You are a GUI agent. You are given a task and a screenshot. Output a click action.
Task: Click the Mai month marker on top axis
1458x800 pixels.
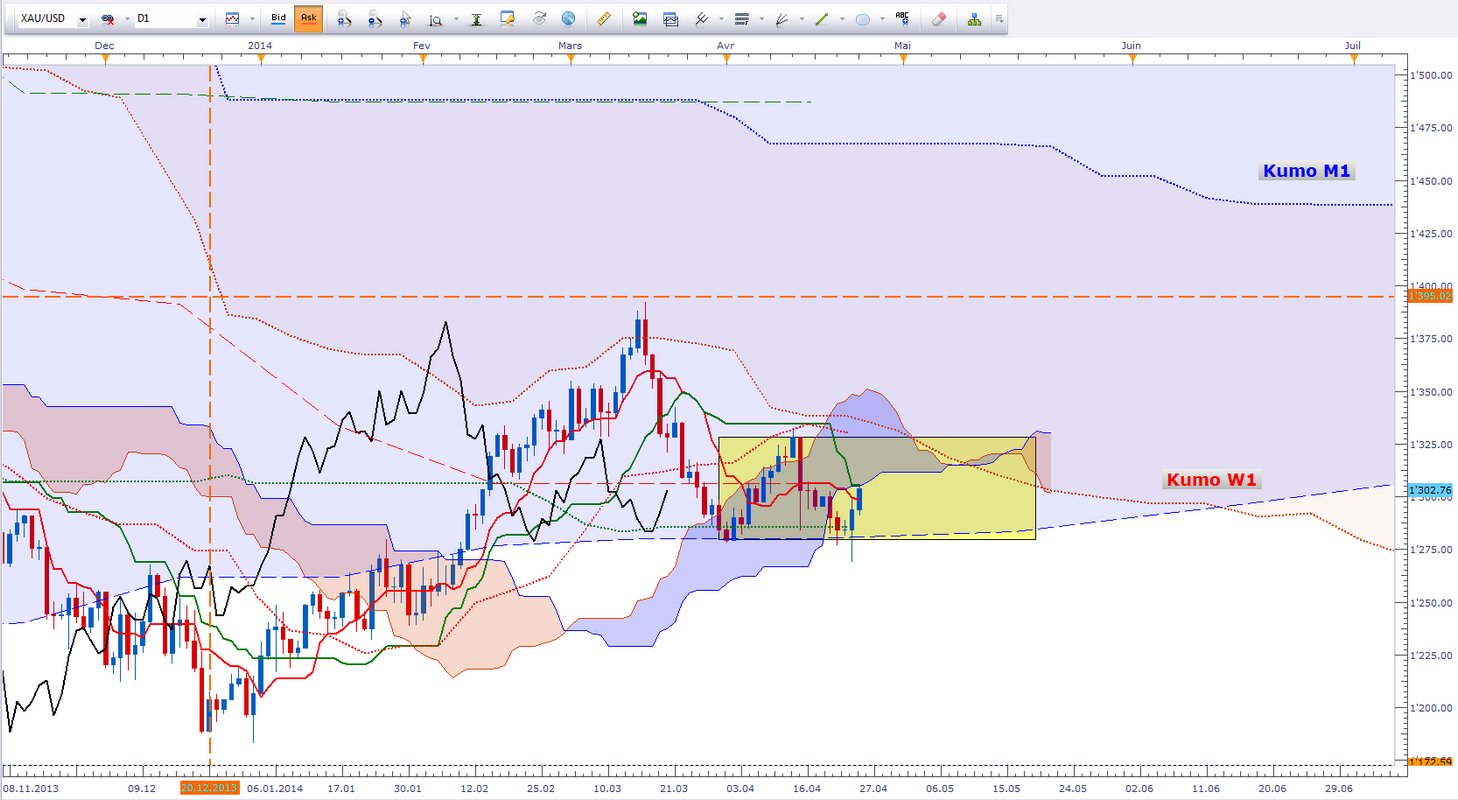coord(903,45)
